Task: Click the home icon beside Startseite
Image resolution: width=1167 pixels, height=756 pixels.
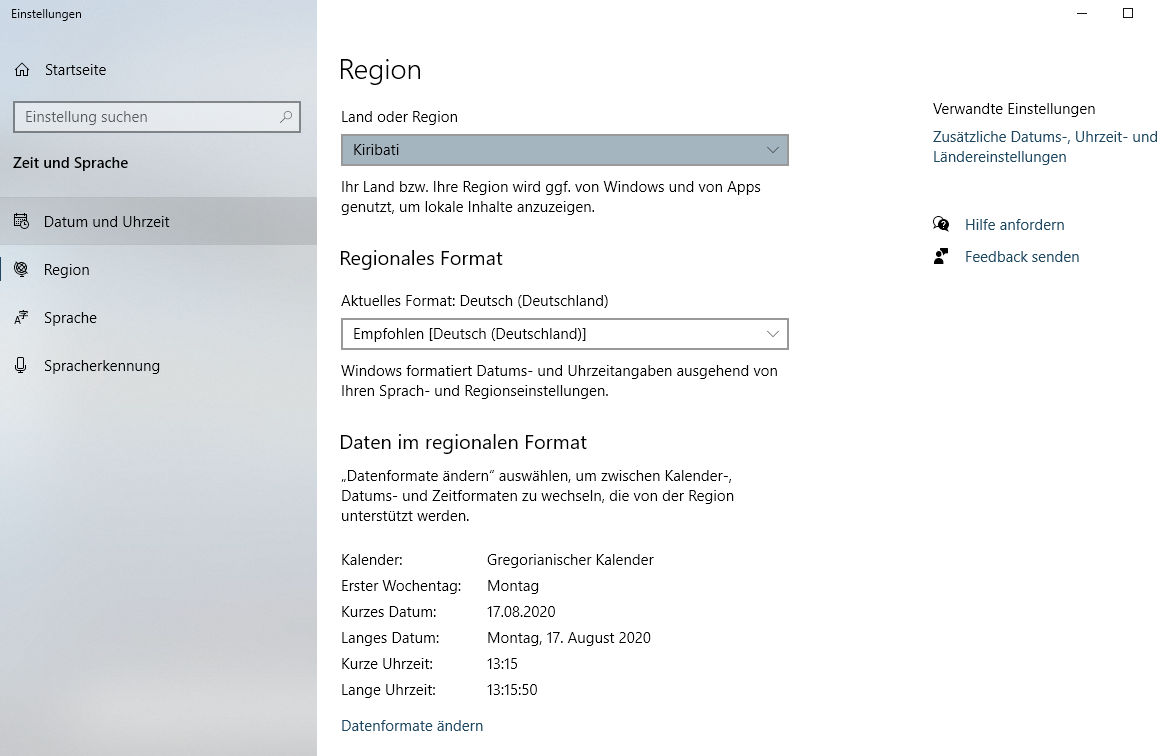Action: pyautogui.click(x=22, y=70)
